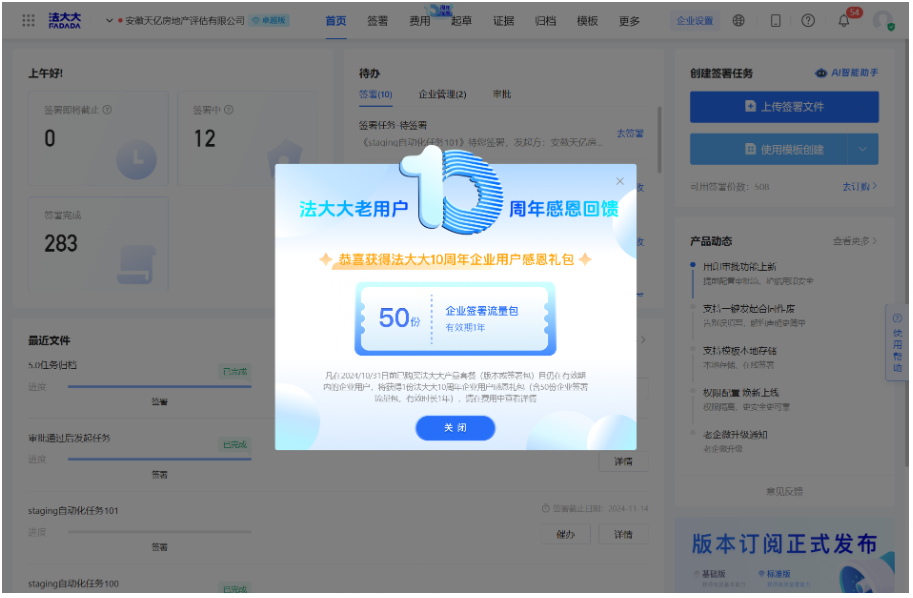Click the progress bar of 5.0任务归档

coord(160,387)
